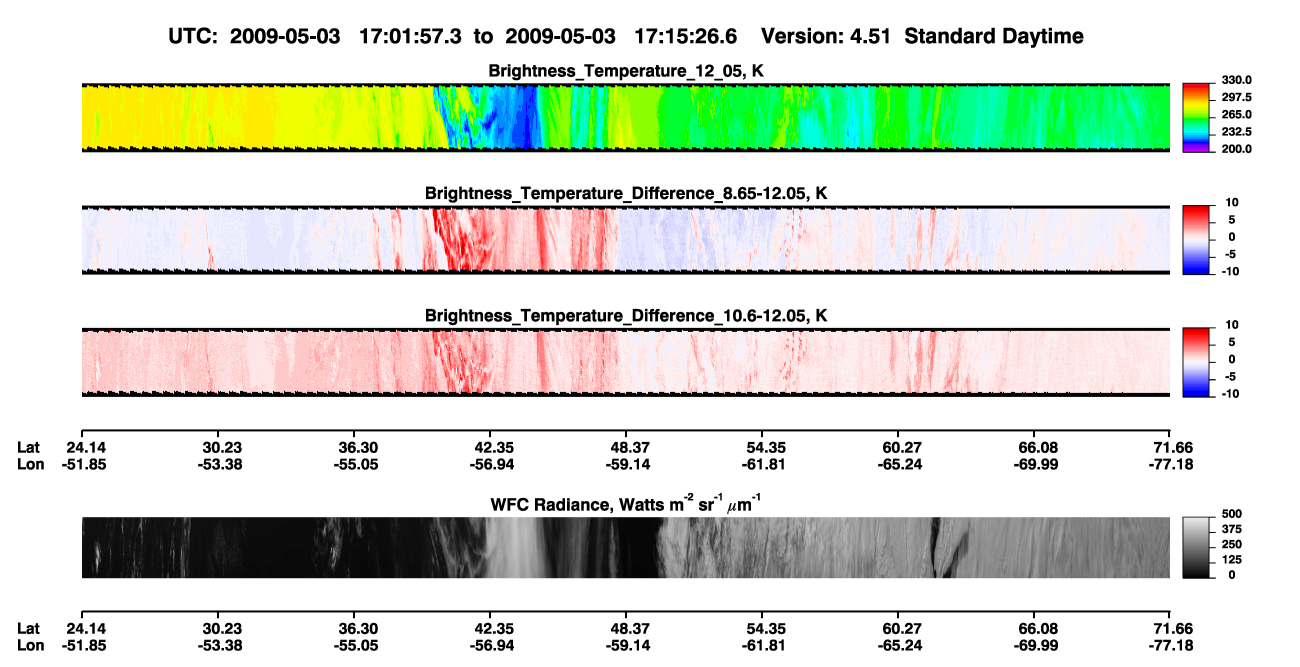Click the red-blue colorbar of the 8.65-12.05 panel
The image size is (1300, 667).
coord(1197,239)
